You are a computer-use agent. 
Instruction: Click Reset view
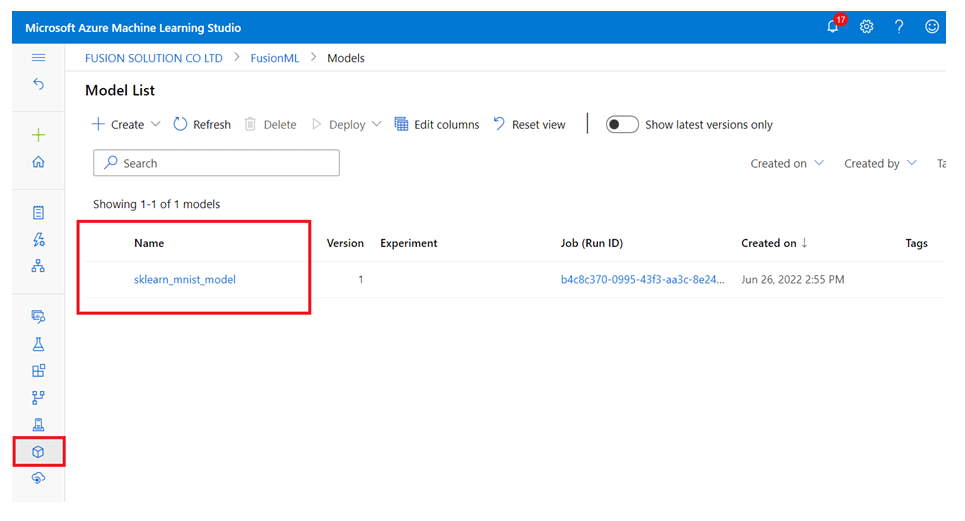[529, 124]
